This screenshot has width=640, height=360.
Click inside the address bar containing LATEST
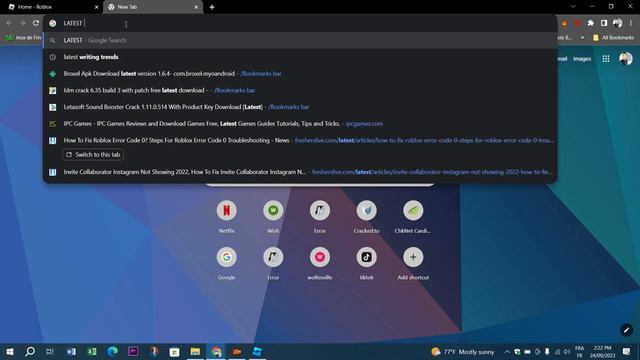300,23
